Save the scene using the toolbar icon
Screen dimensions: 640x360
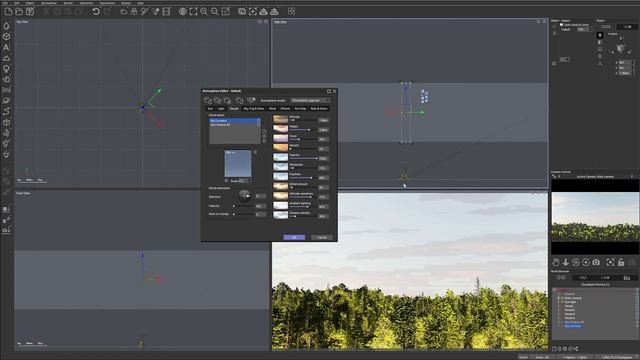[30, 11]
